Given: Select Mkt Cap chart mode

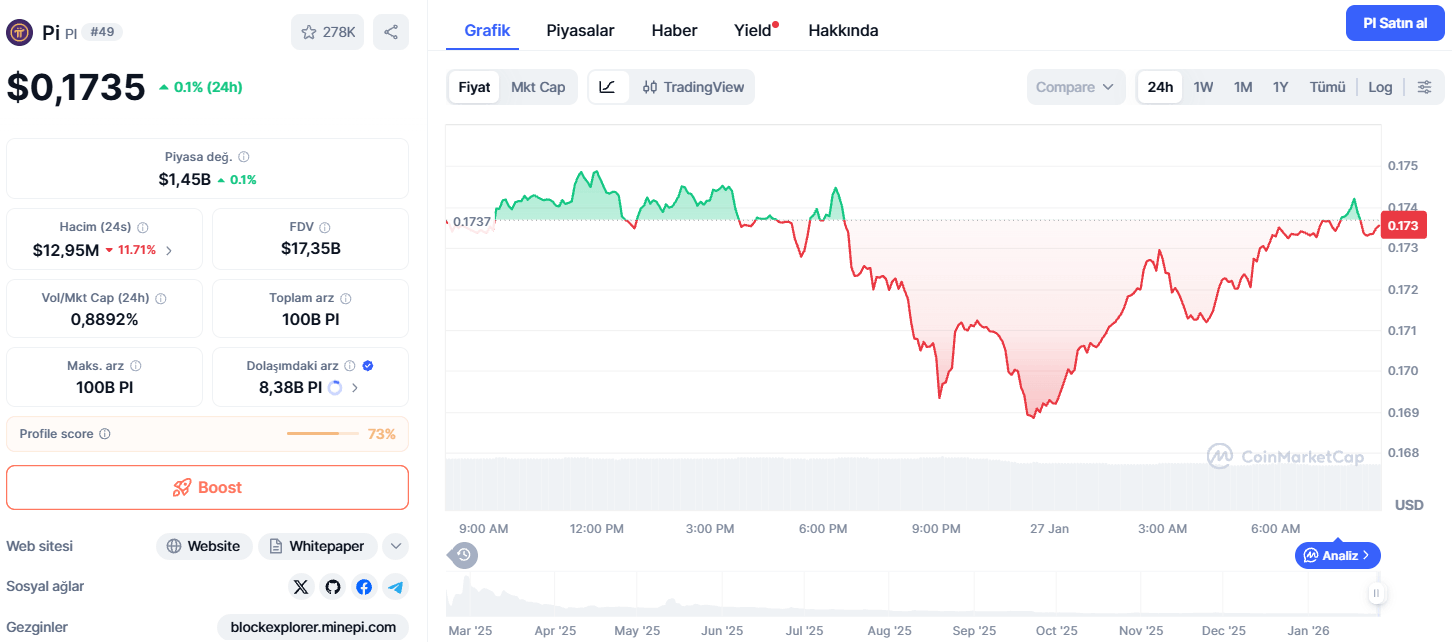Looking at the screenshot, I should click(538, 87).
